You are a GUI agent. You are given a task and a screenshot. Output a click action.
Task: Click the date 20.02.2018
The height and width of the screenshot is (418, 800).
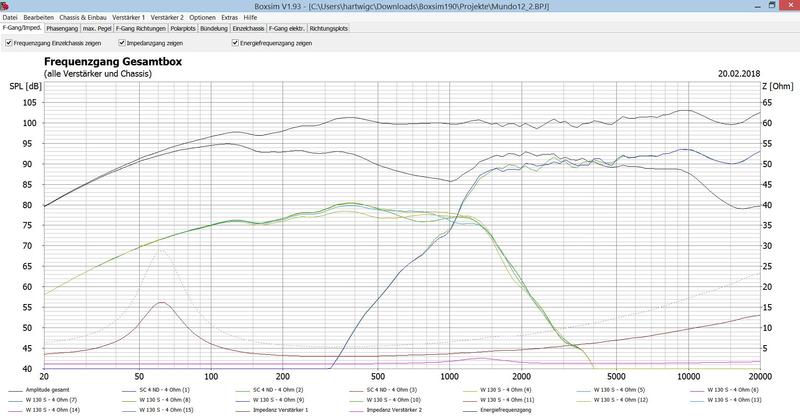pos(739,73)
